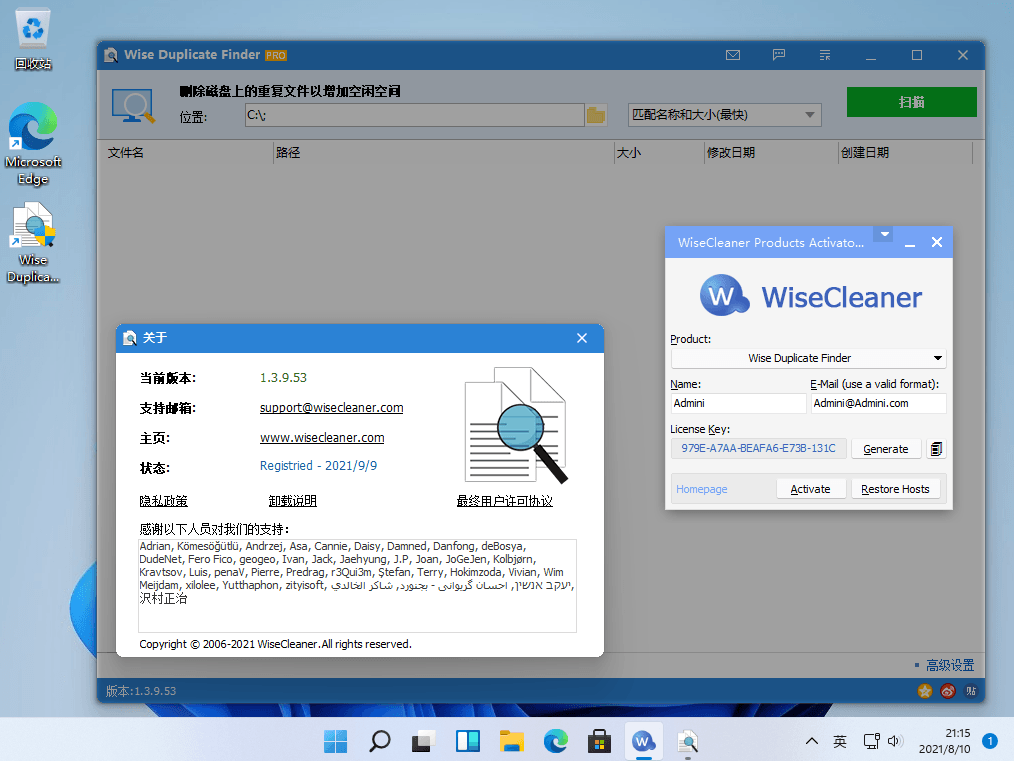The image size is (1014, 761).
Task: Open Microsoft Store from taskbar
Action: click(x=599, y=741)
